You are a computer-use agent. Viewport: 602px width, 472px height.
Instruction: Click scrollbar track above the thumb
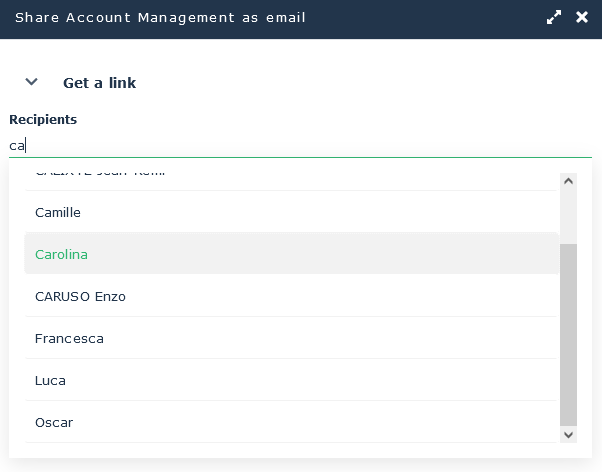[568, 215]
